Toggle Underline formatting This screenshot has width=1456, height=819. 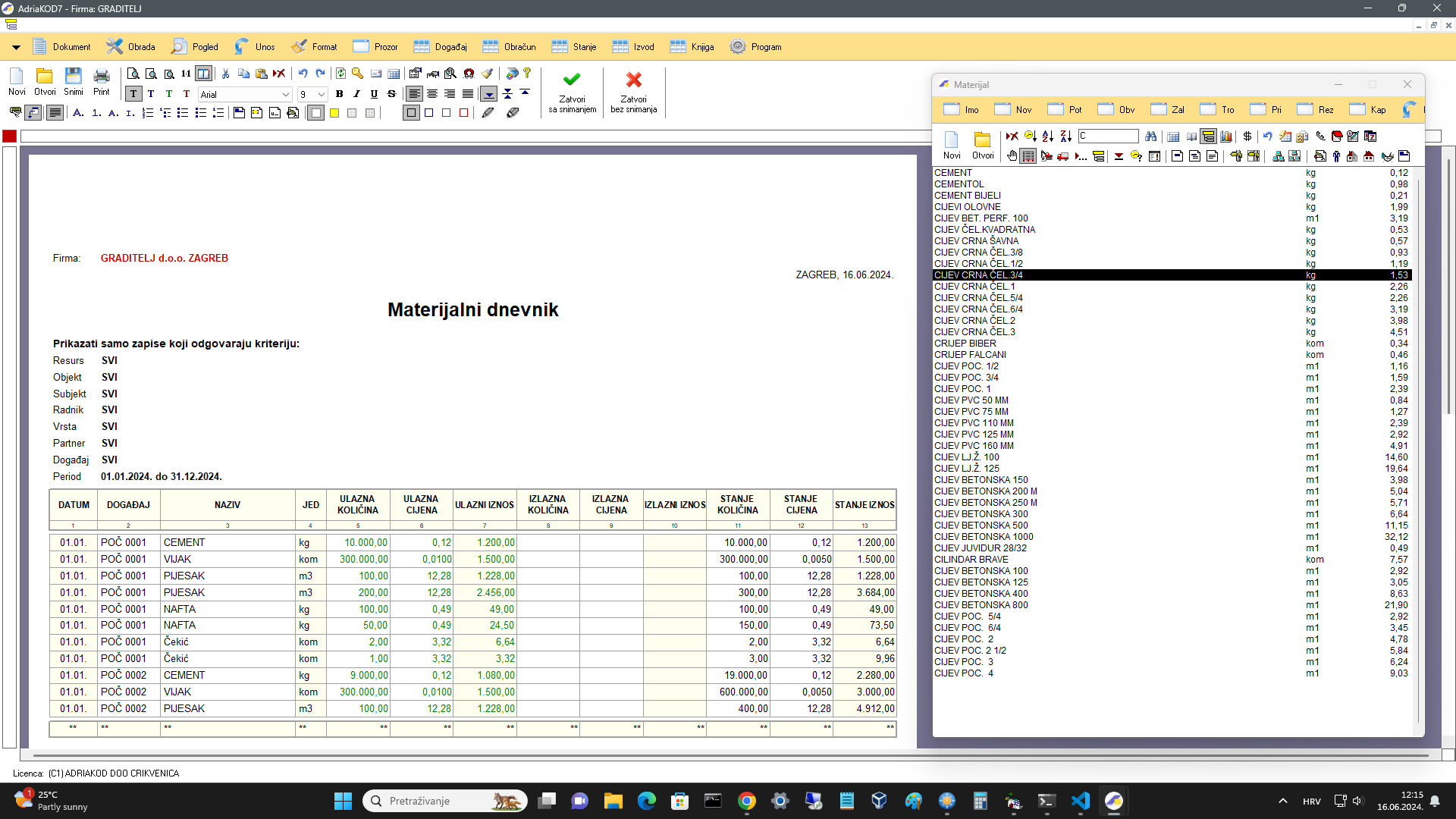point(374,94)
